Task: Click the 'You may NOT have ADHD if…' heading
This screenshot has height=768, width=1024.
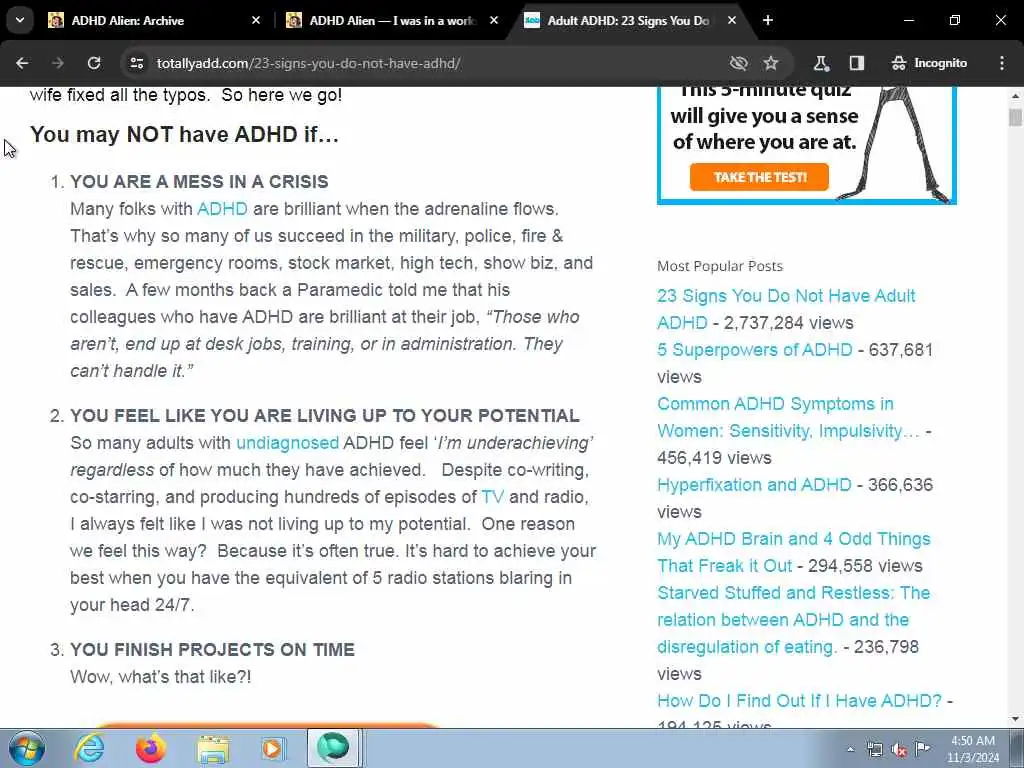Action: pyautogui.click(x=184, y=134)
